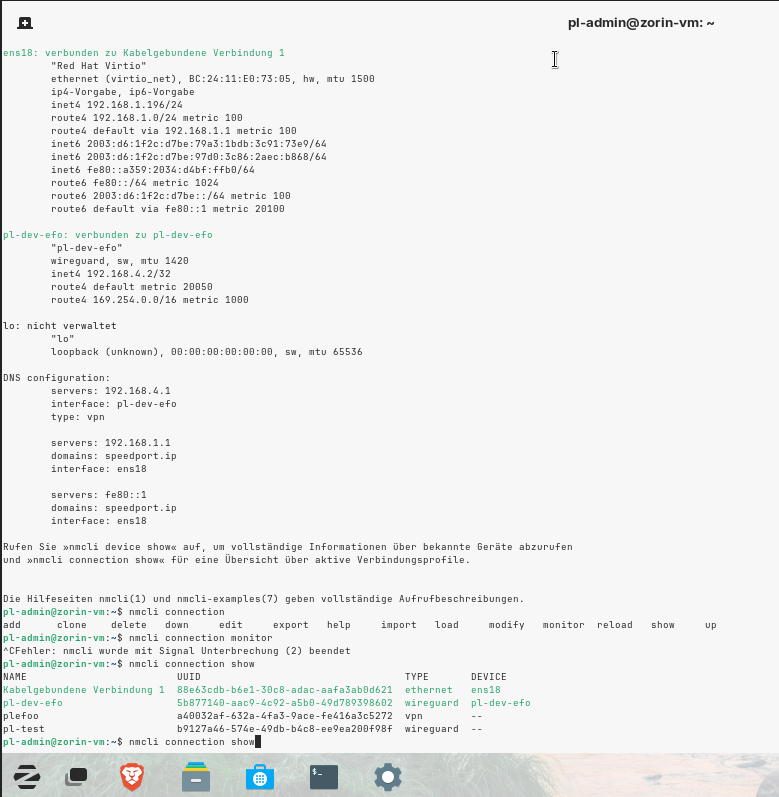779x797 pixels.
Task: Open system Settings gear icon
Action: [x=388, y=776]
